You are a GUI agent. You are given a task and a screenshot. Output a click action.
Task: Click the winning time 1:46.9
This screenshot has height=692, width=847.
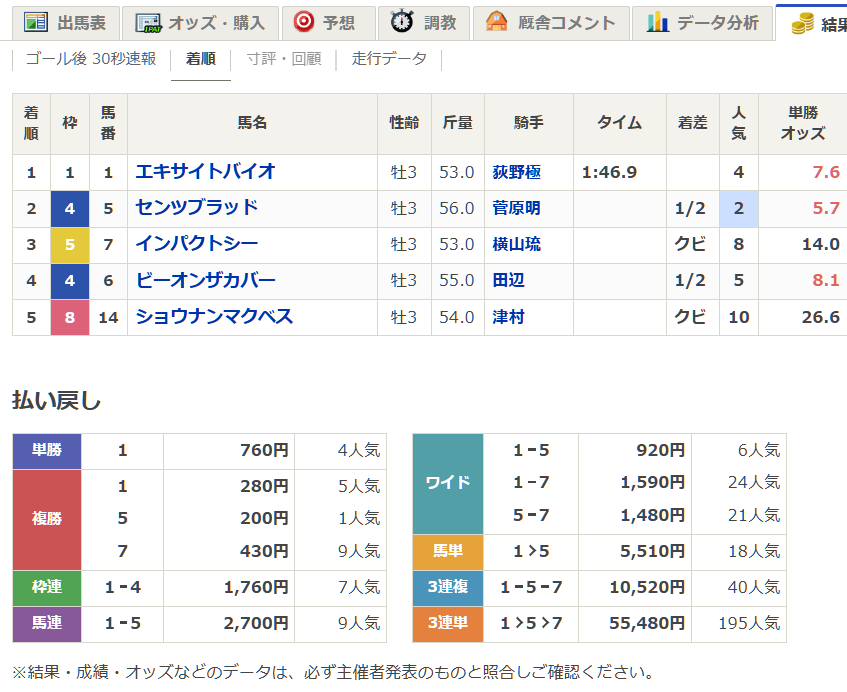point(609,172)
